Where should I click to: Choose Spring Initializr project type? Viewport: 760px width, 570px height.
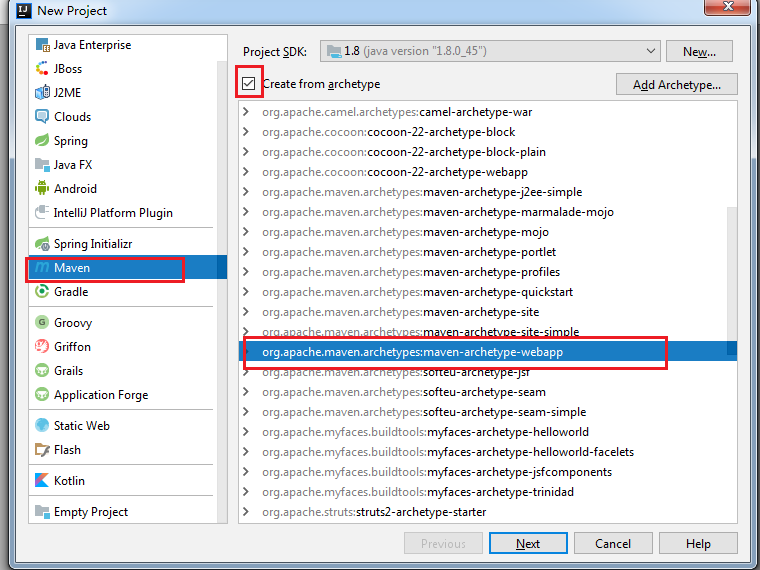pyautogui.click(x=123, y=244)
